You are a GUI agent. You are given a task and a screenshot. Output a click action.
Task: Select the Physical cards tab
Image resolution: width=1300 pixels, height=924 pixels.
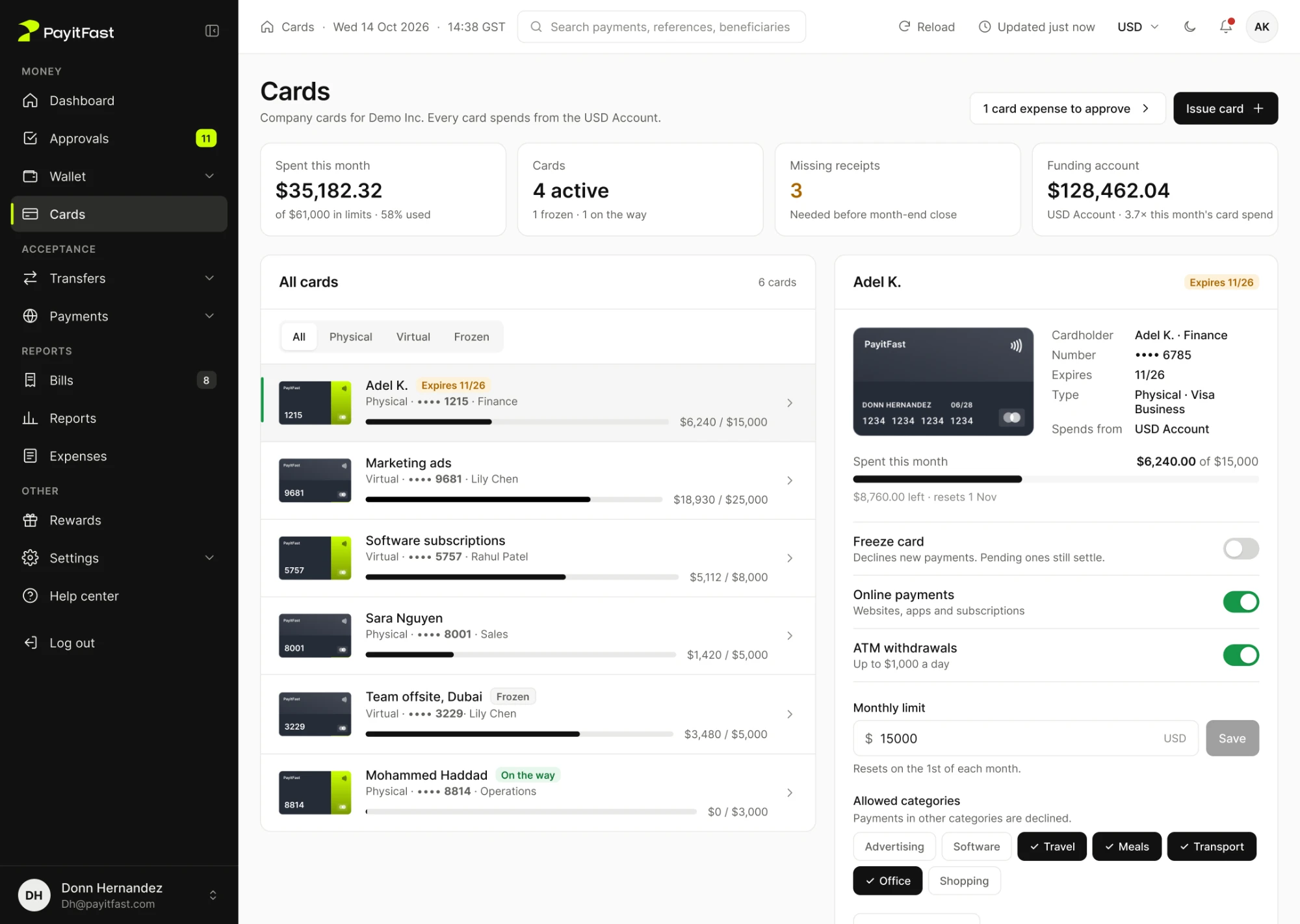[350, 337]
